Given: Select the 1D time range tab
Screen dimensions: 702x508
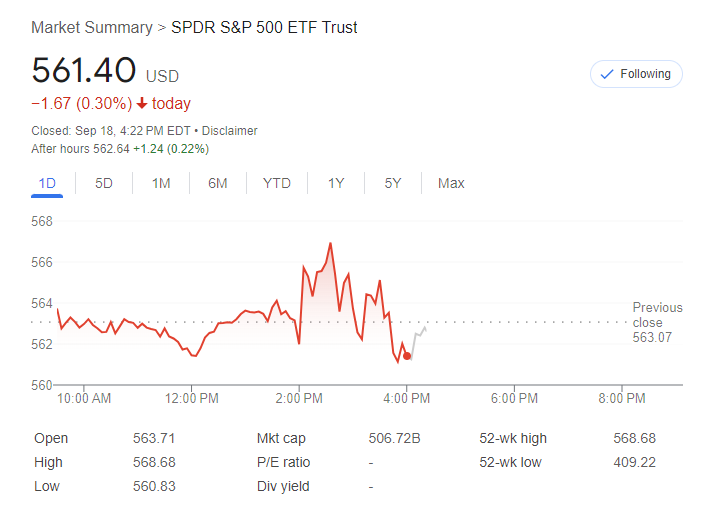Looking at the screenshot, I should click(x=47, y=183).
